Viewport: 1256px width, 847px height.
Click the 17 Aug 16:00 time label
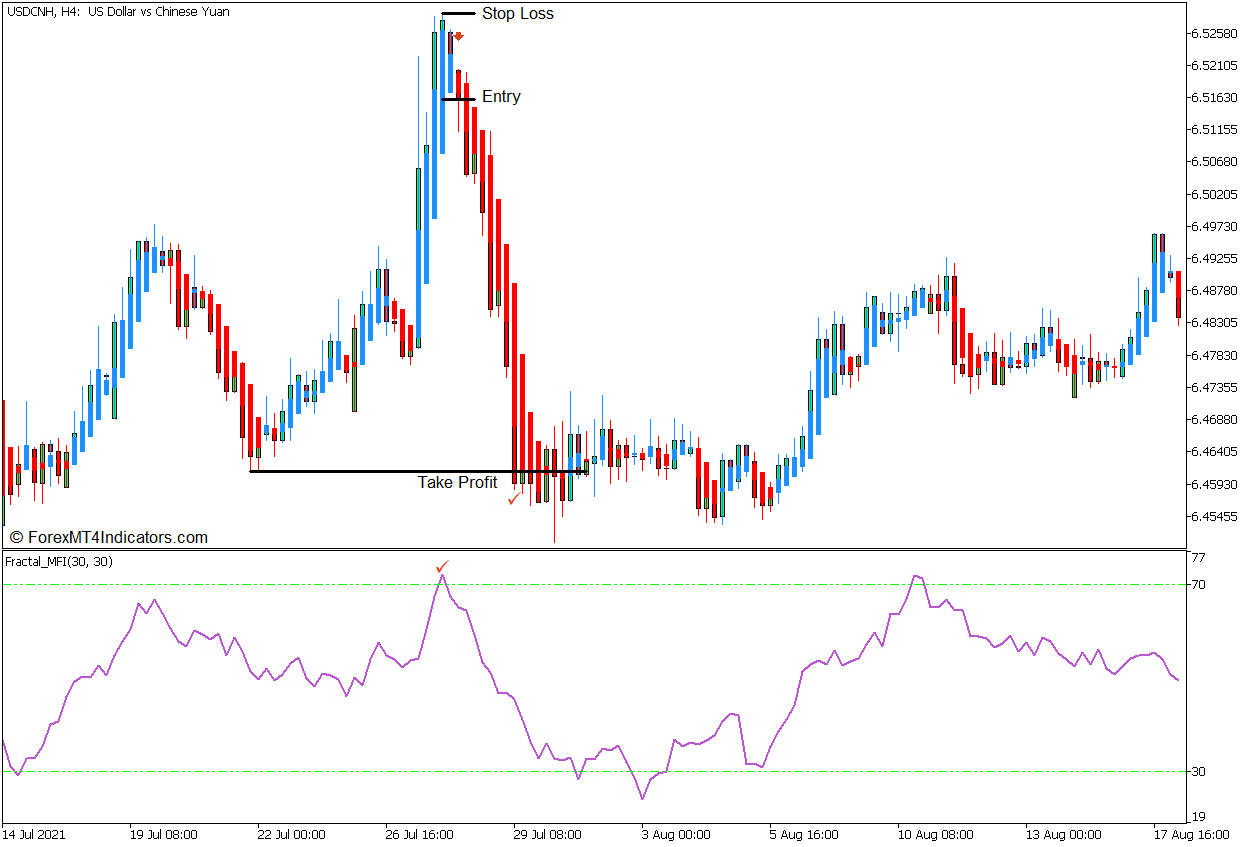click(x=1191, y=834)
